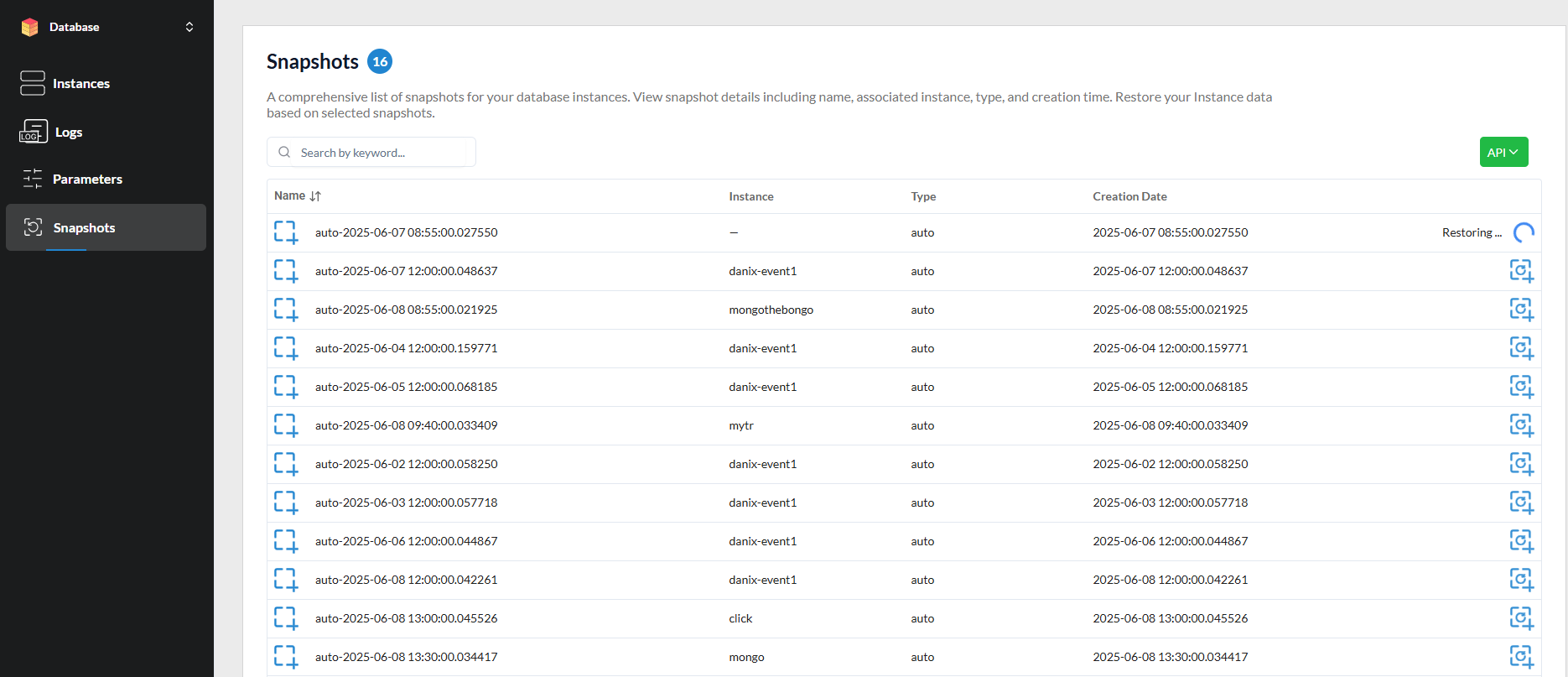Screen dimensions: 1568x677
Task: Open Parameters page from sidebar
Action: (87, 180)
